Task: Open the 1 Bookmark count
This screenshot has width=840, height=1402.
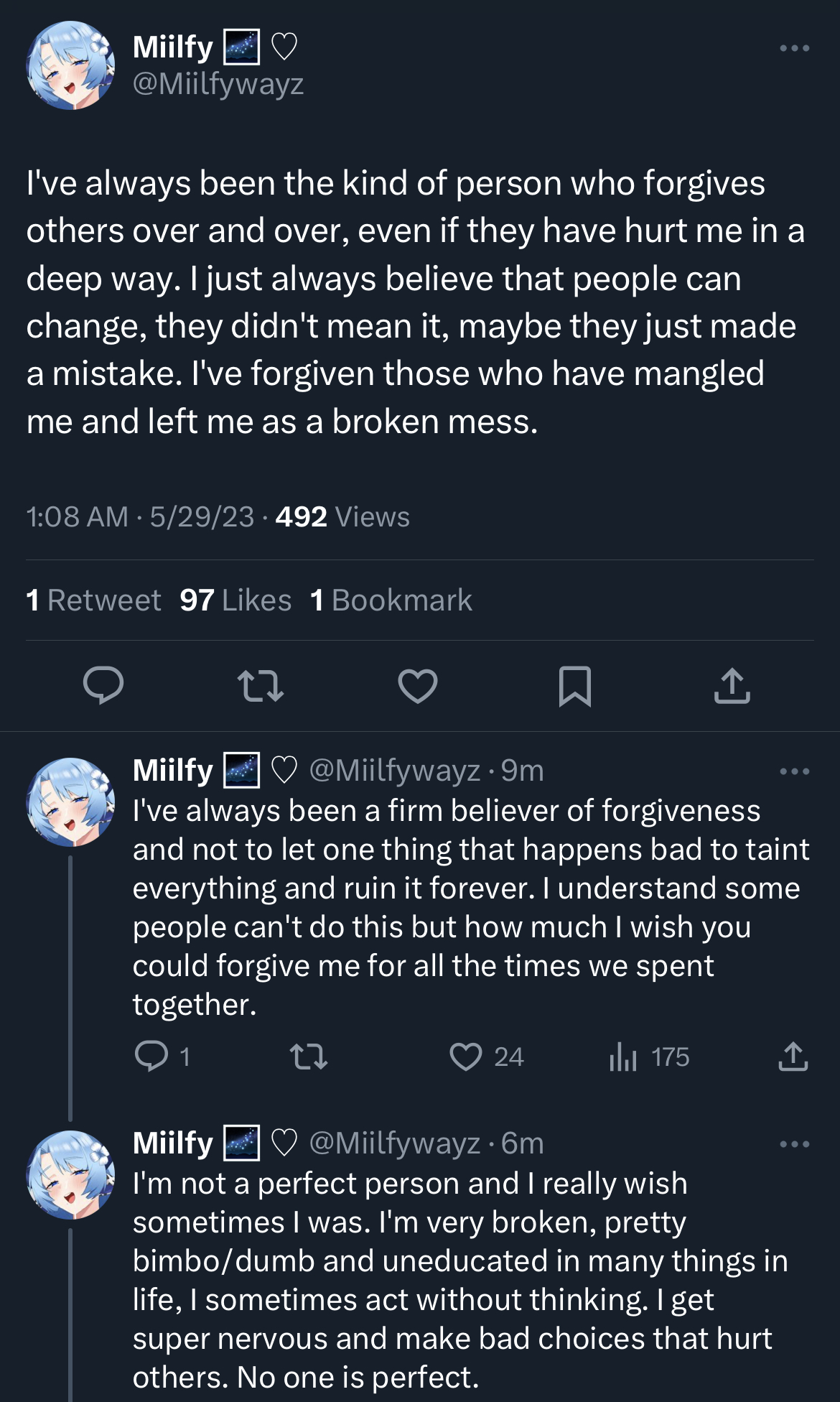Action: (391, 600)
